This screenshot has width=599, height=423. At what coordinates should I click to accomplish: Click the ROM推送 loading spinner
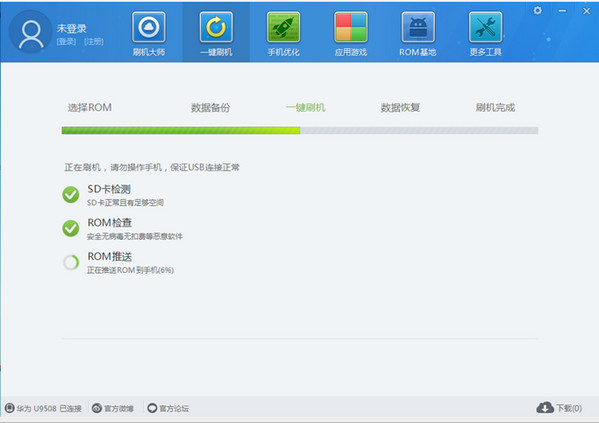coord(71,262)
